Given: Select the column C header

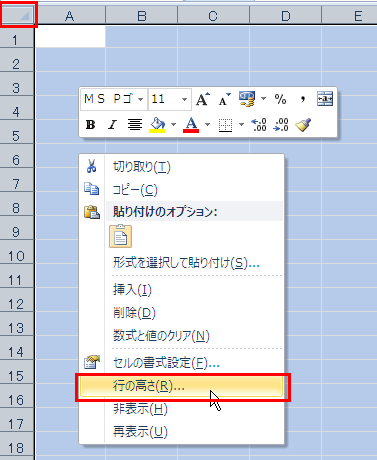Looking at the screenshot, I should pyautogui.click(x=213, y=16).
